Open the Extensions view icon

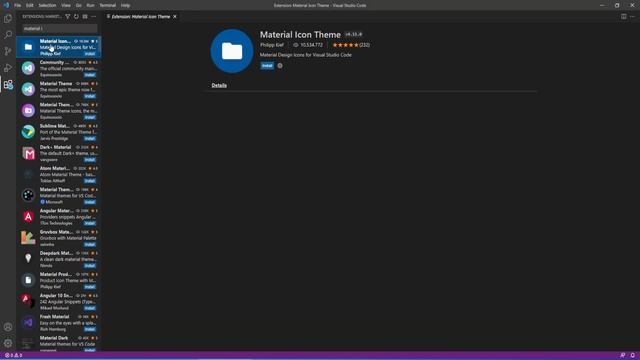coord(8,85)
